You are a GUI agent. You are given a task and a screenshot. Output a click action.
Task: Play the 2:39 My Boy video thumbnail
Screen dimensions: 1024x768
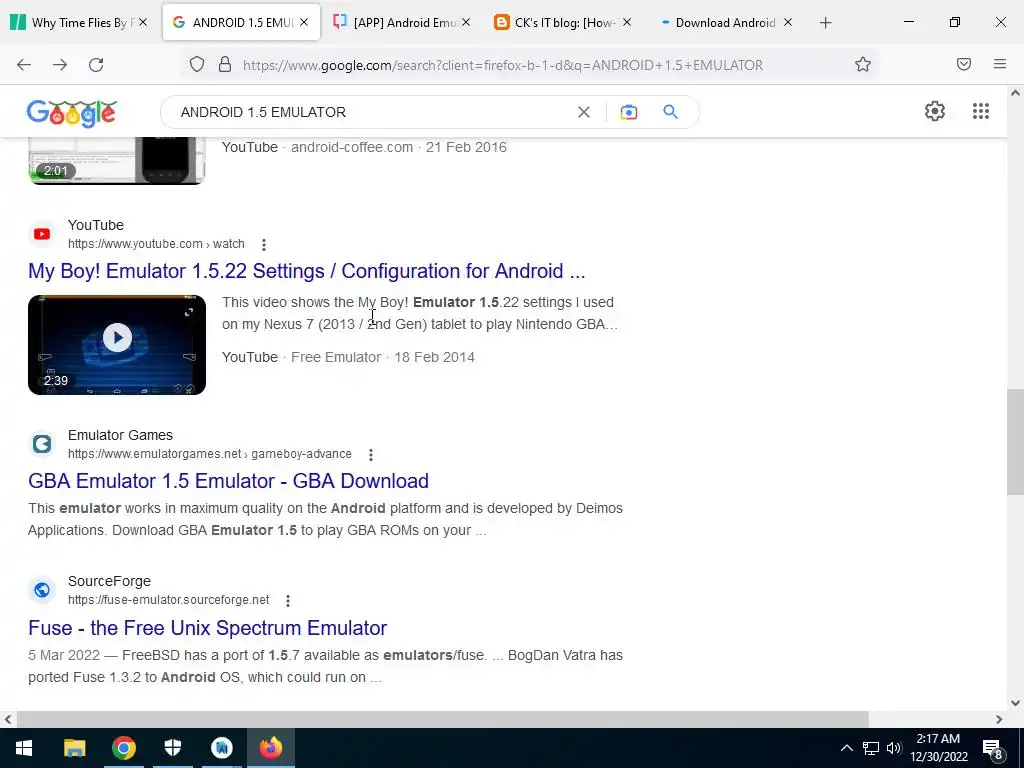(117, 345)
